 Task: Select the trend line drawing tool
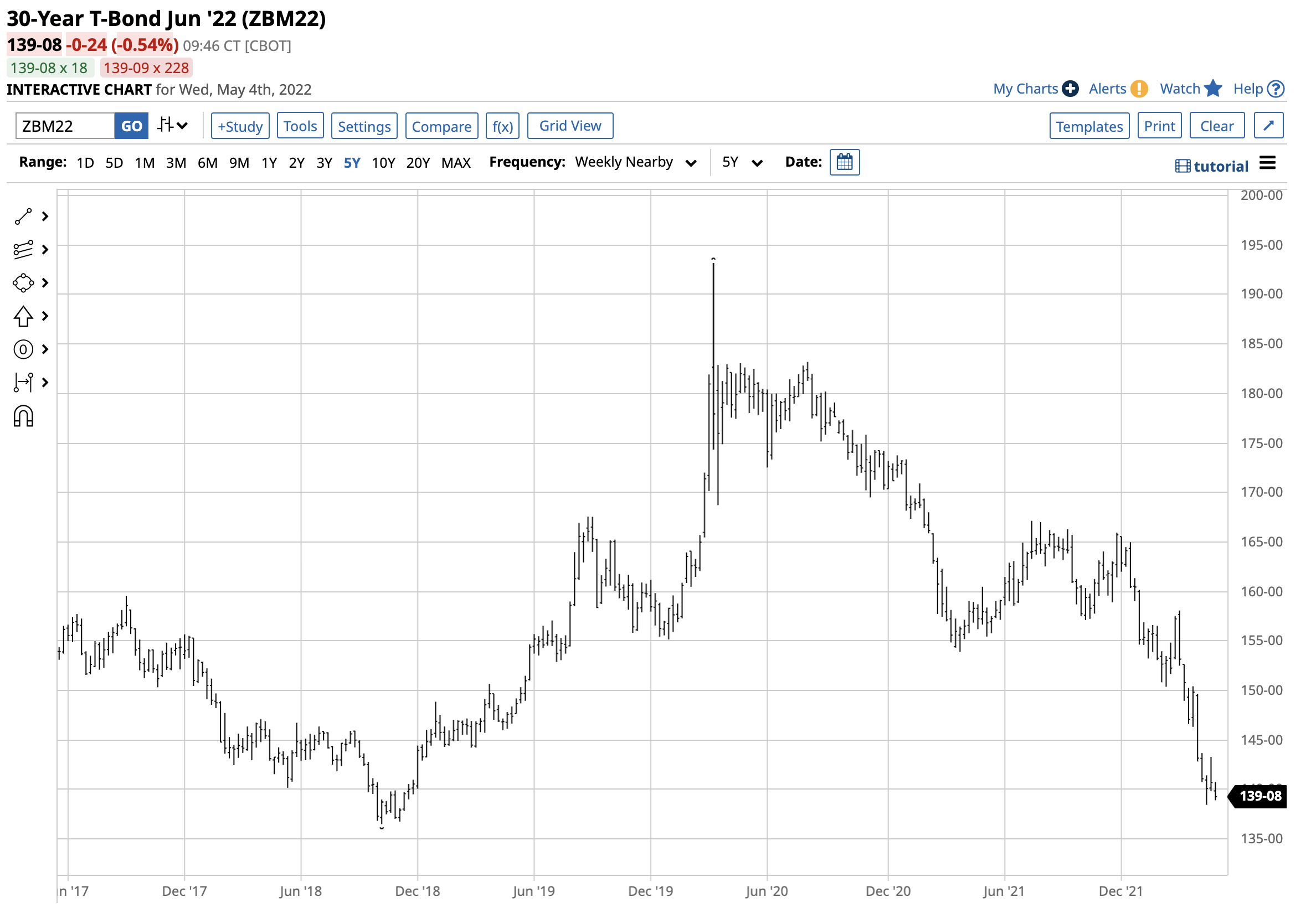(23, 217)
